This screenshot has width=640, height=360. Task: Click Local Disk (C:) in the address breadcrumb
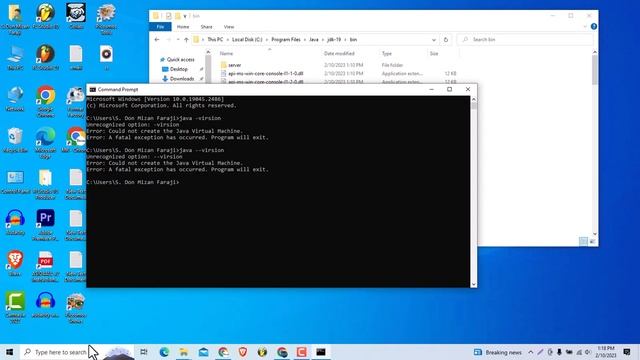(x=247, y=40)
